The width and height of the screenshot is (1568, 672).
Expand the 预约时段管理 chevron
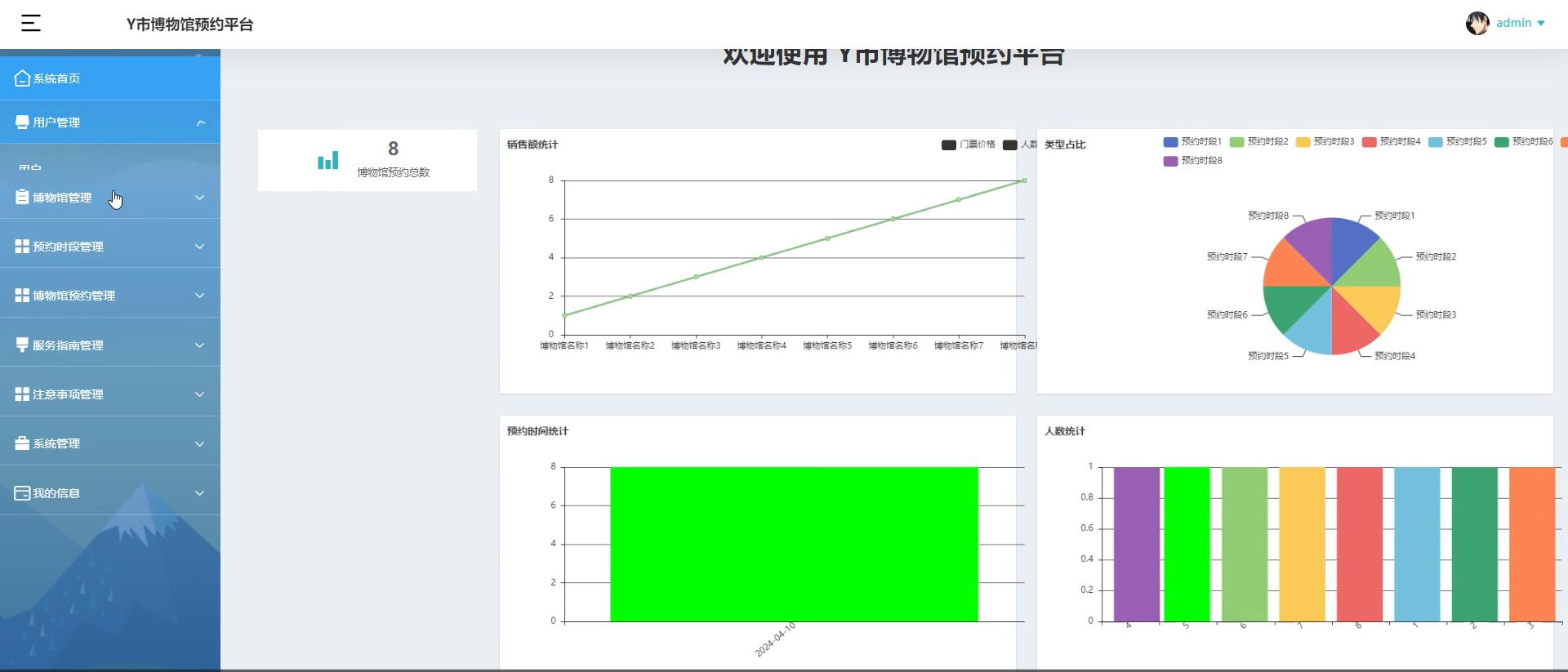[200, 247]
